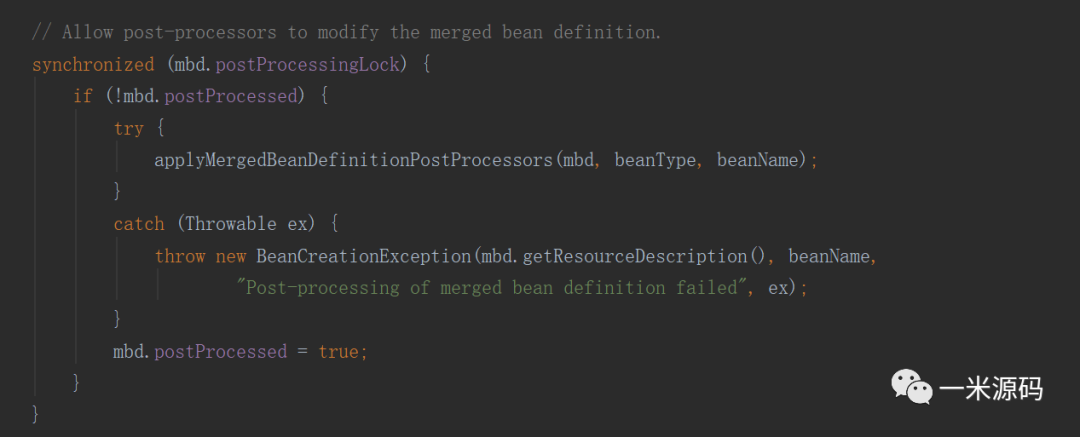The width and height of the screenshot is (1080, 437).
Task: Click the comment line about post-processors
Action: coord(346,32)
